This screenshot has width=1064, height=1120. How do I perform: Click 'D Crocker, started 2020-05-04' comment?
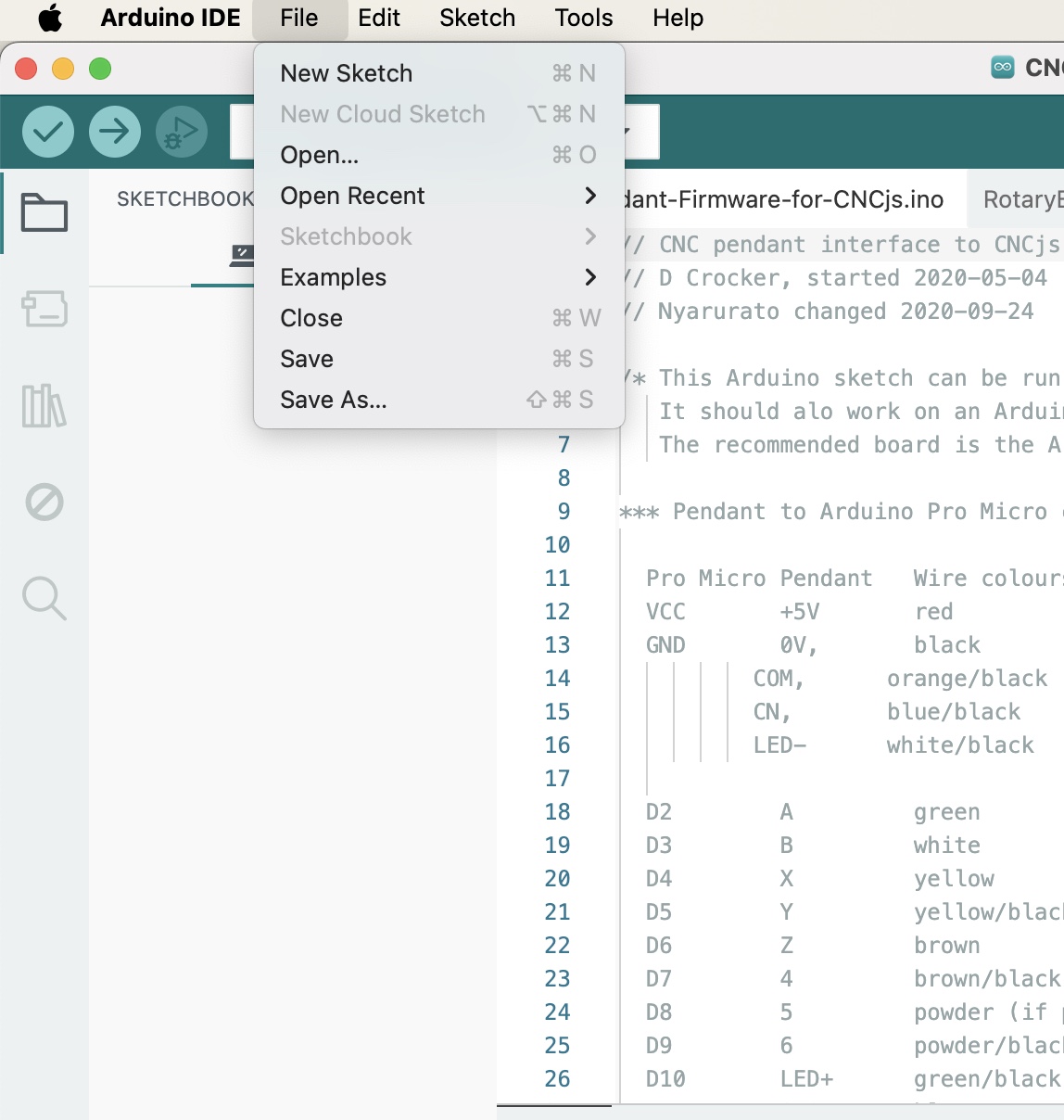[853, 278]
